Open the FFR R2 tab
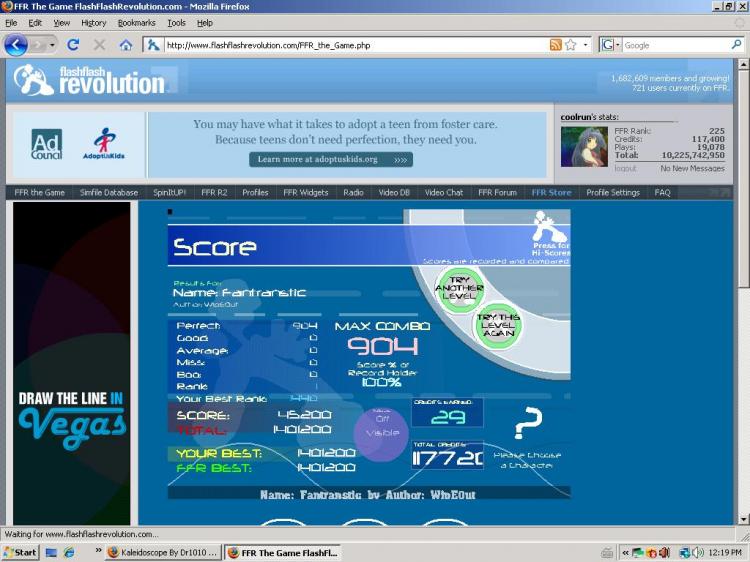Screen dimensions: 750x562 214,192
